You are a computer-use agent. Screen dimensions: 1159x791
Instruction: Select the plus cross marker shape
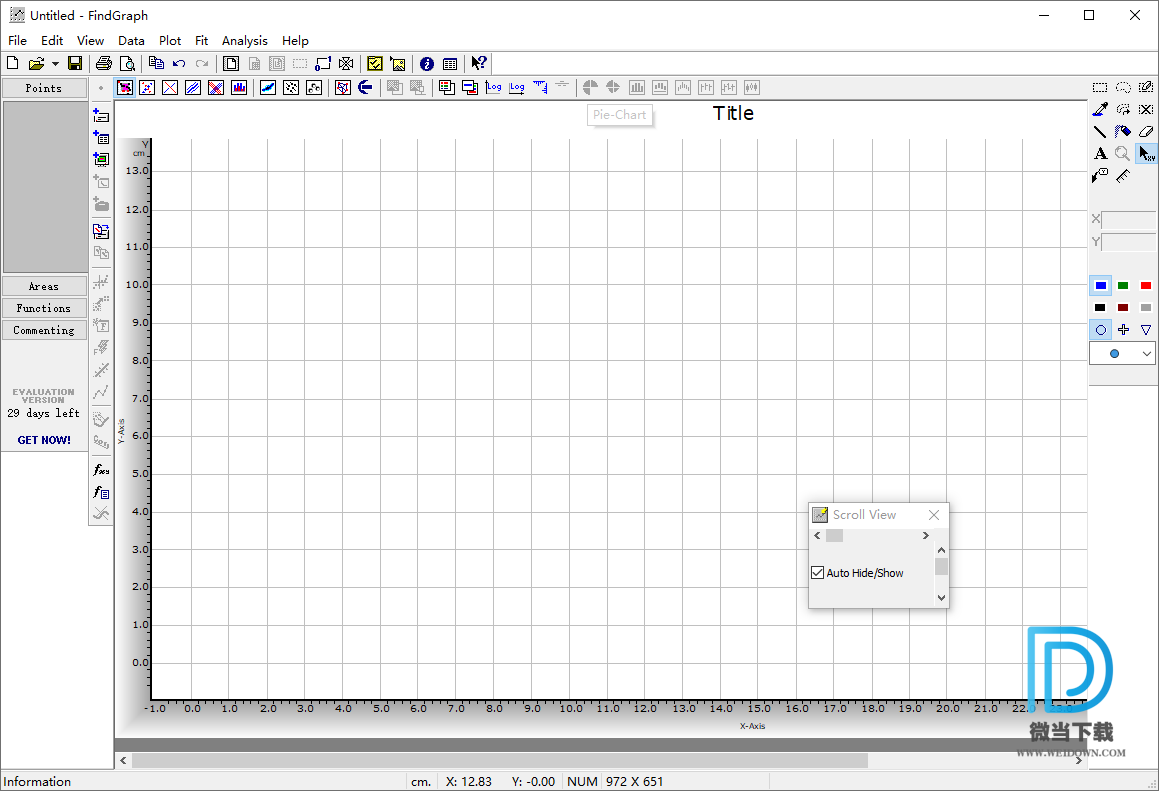click(1123, 330)
